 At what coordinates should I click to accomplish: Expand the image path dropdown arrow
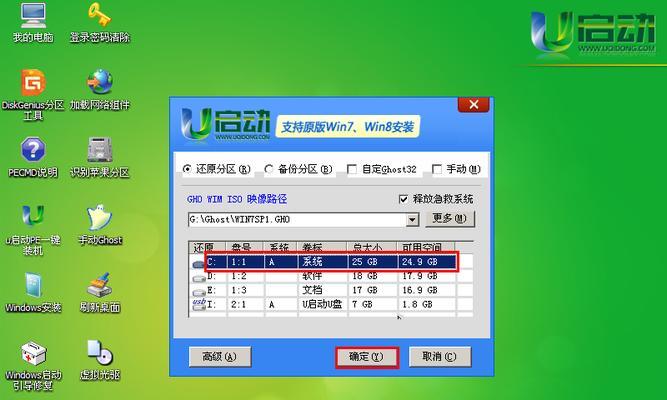click(412, 220)
